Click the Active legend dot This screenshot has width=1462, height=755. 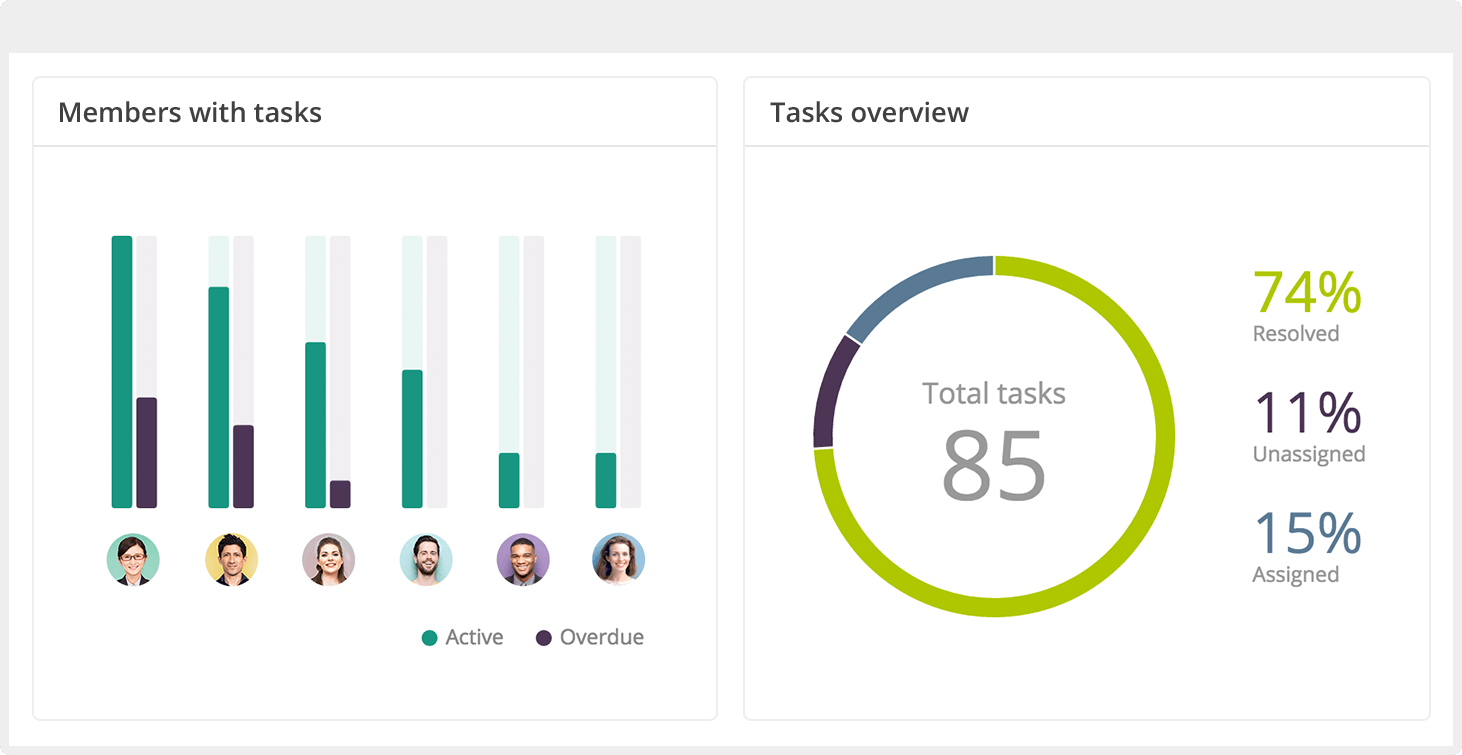(429, 638)
